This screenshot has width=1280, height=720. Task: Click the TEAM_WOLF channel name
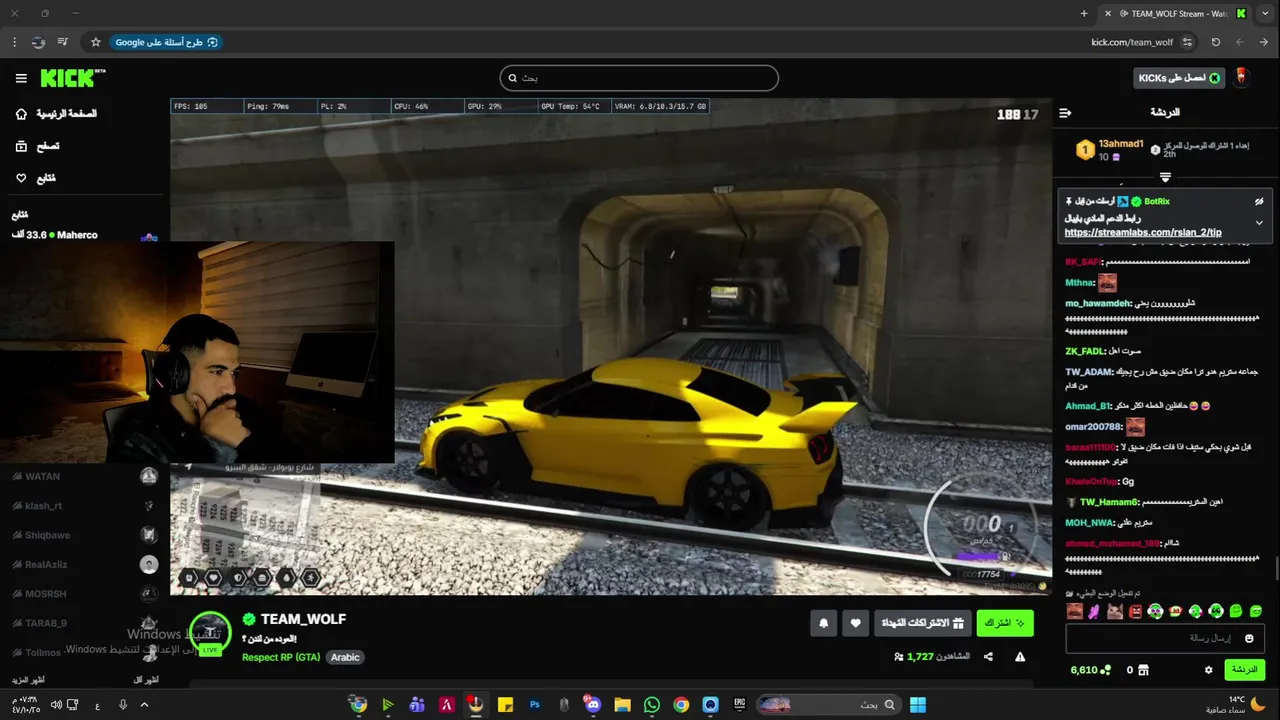click(303, 619)
